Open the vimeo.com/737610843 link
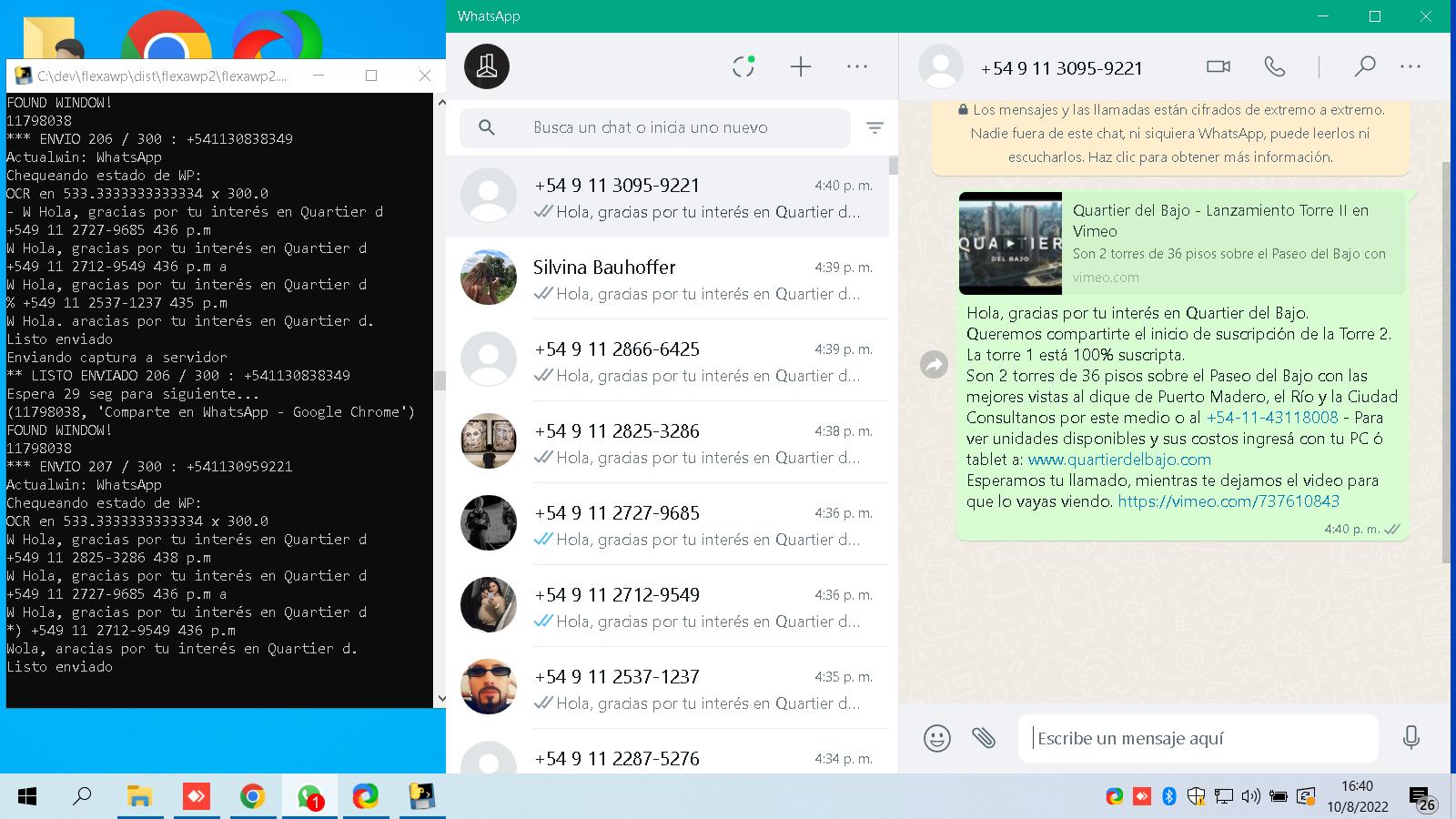 1228,501
